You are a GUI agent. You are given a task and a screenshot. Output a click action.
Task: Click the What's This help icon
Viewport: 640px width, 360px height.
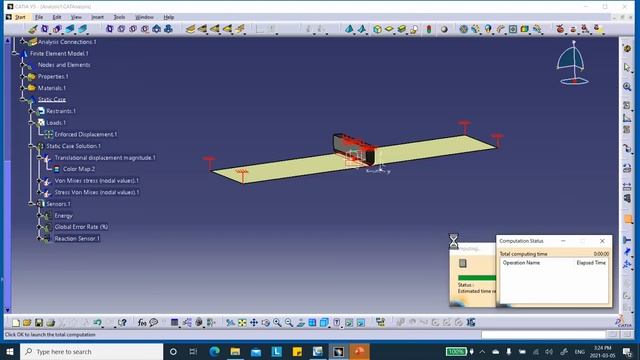pos(122,323)
